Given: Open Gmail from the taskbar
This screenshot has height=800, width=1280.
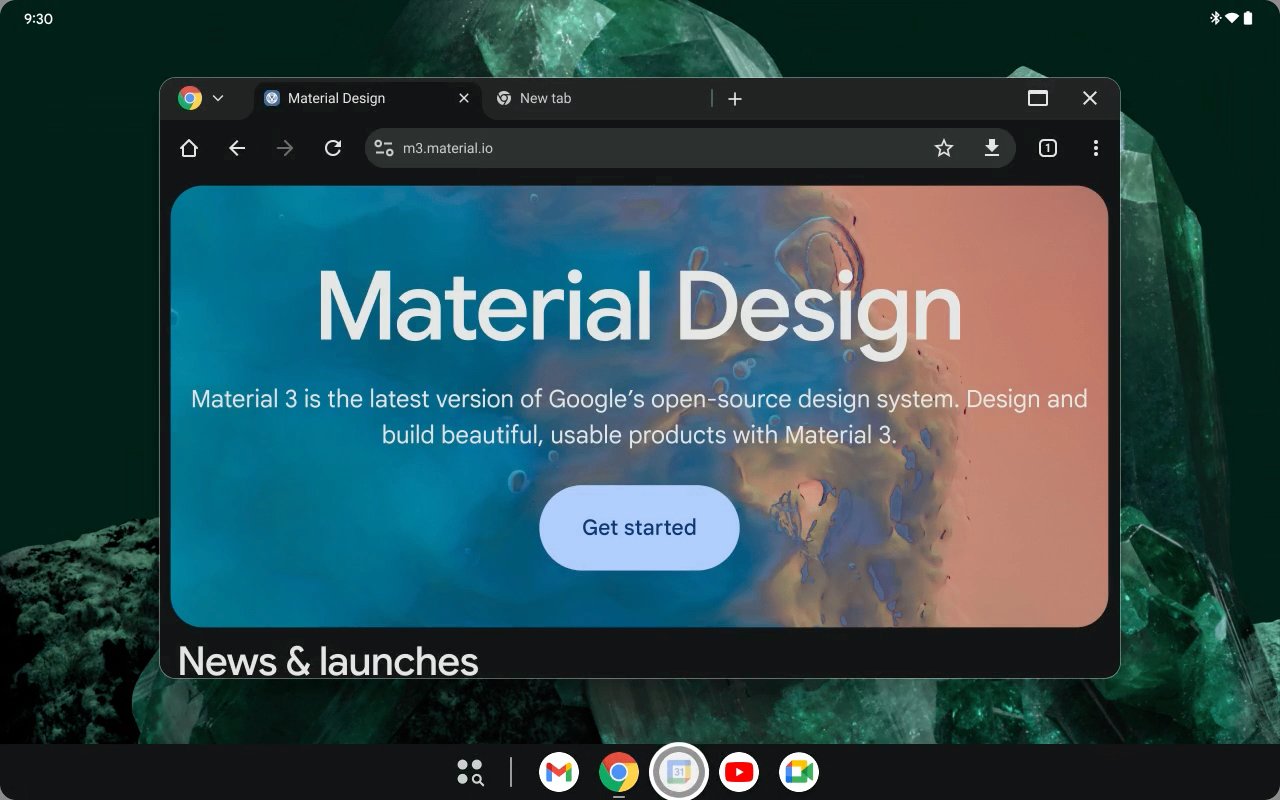Looking at the screenshot, I should point(559,772).
